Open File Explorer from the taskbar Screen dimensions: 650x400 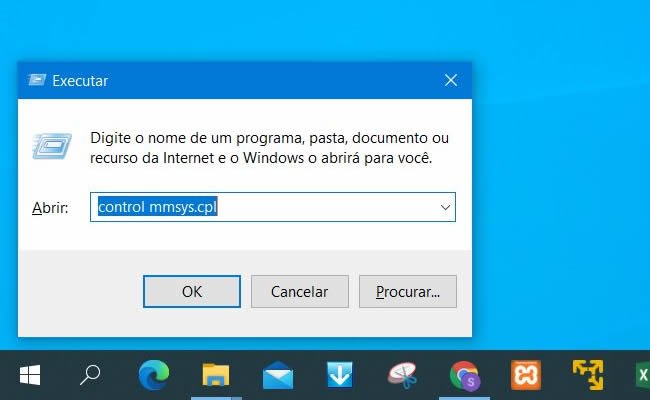[x=216, y=375]
